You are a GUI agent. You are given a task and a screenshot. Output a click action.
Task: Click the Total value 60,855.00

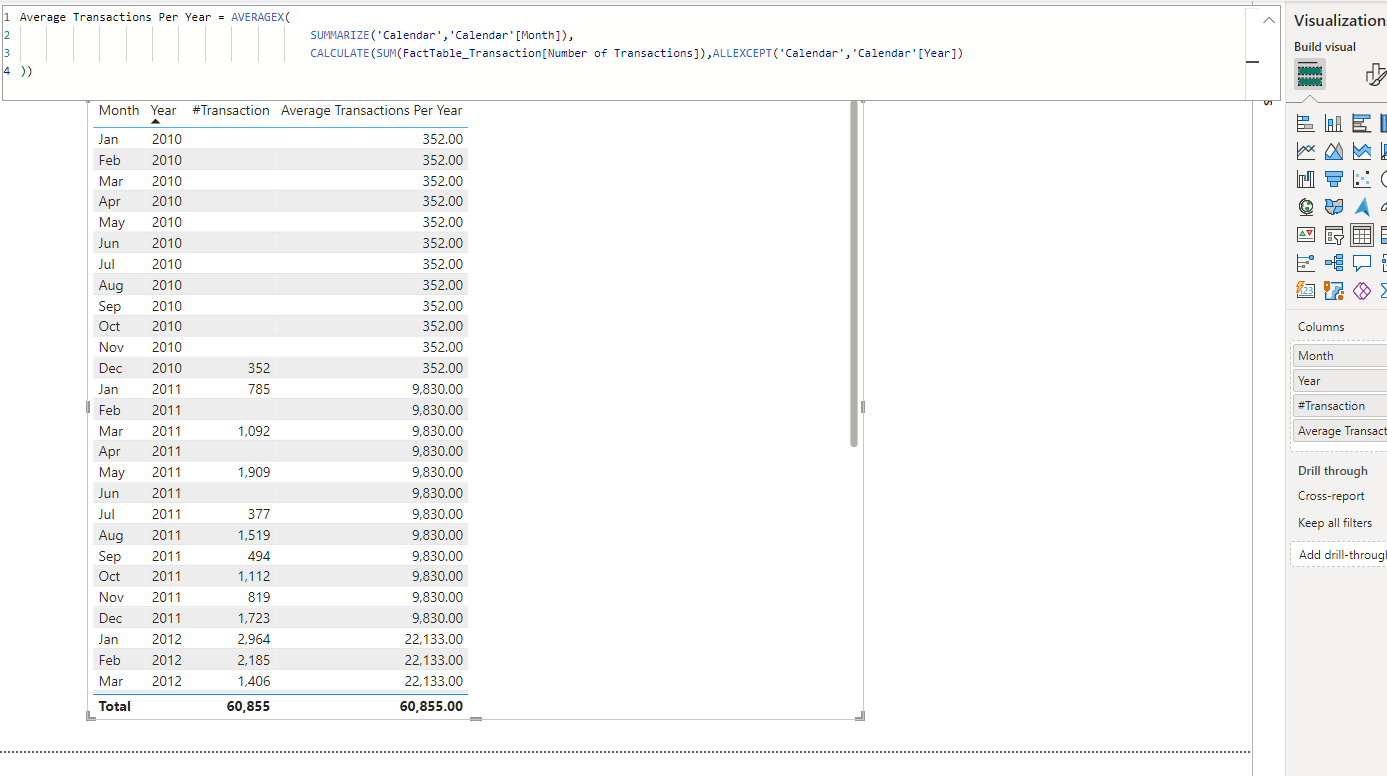tap(431, 706)
